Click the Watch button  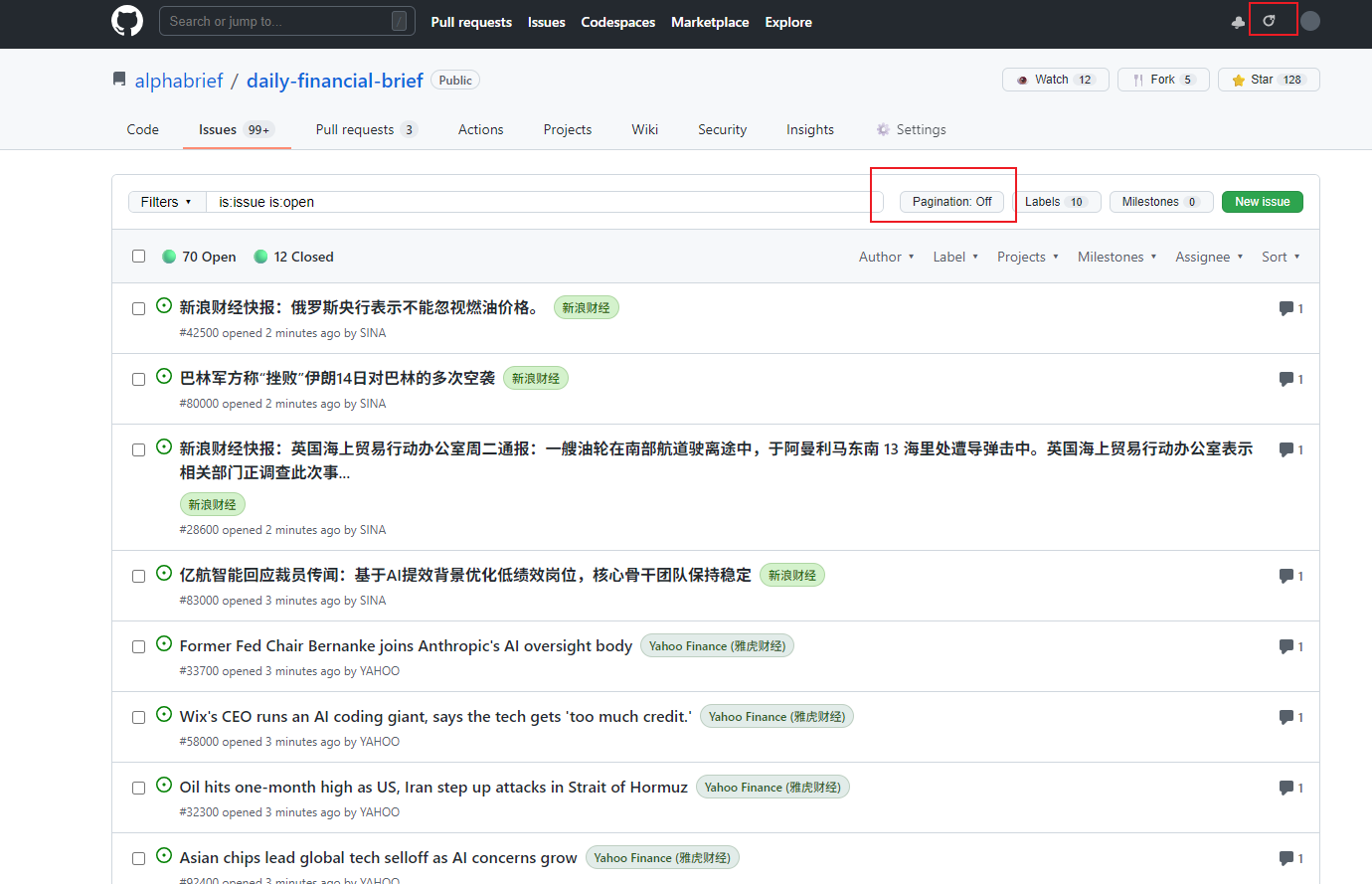[x=1055, y=80]
